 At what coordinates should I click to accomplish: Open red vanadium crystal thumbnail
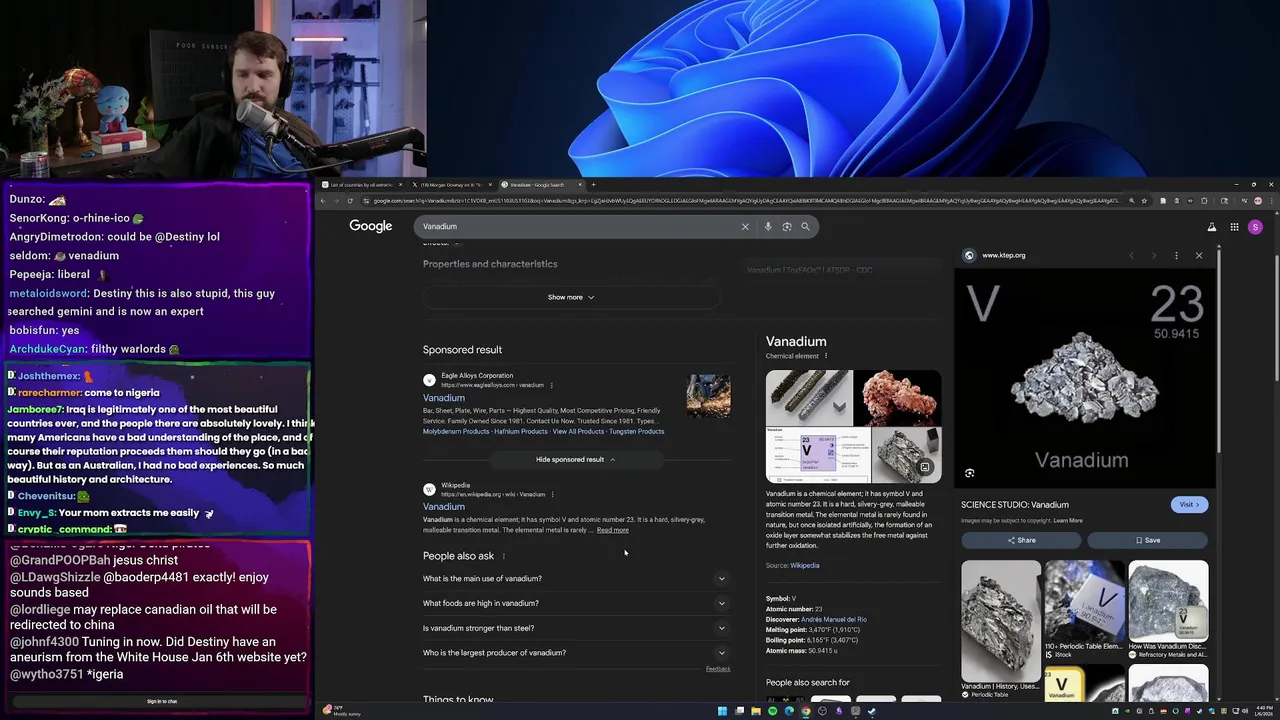(898, 398)
